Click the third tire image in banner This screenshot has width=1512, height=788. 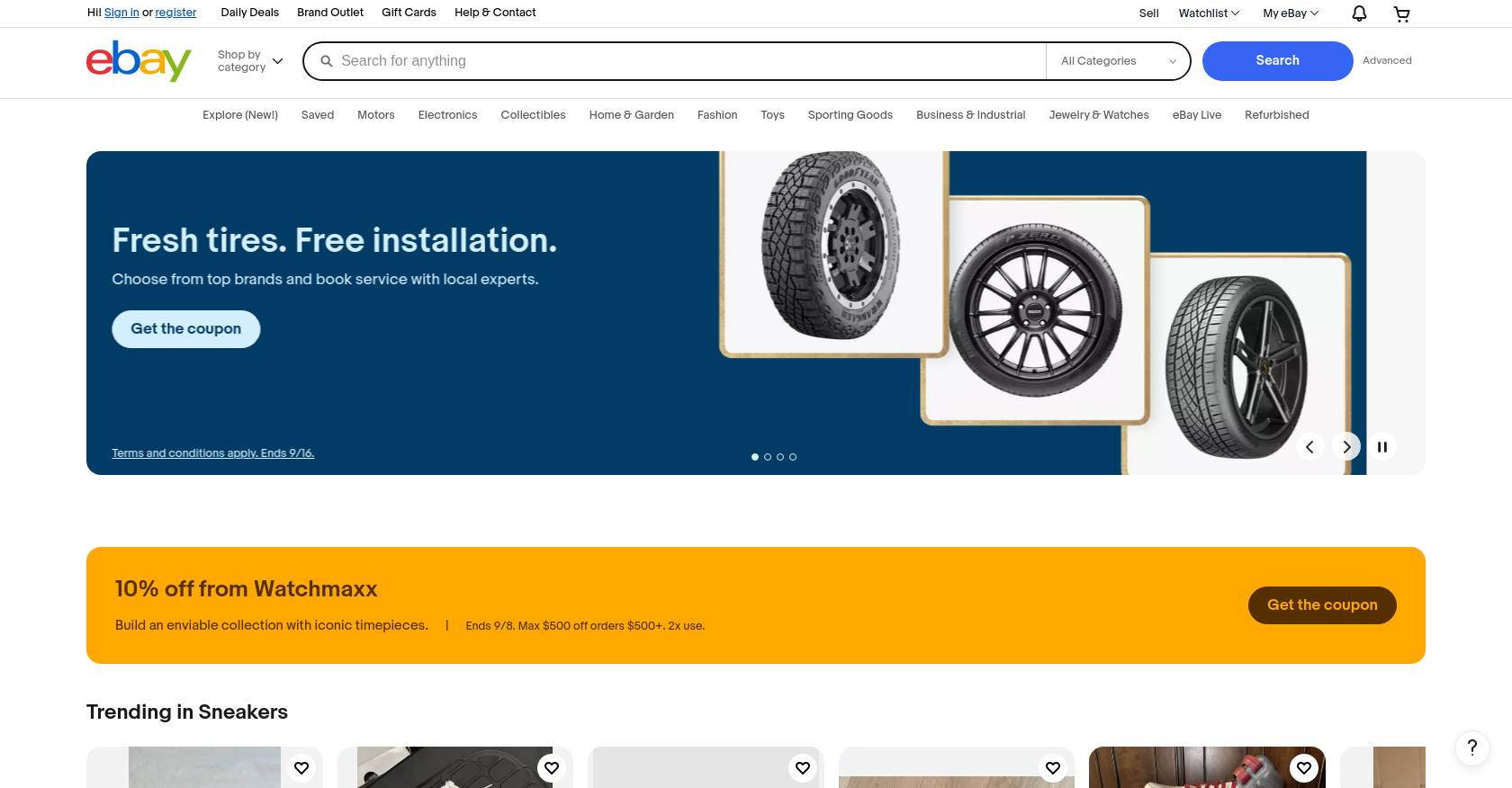coord(1237,364)
